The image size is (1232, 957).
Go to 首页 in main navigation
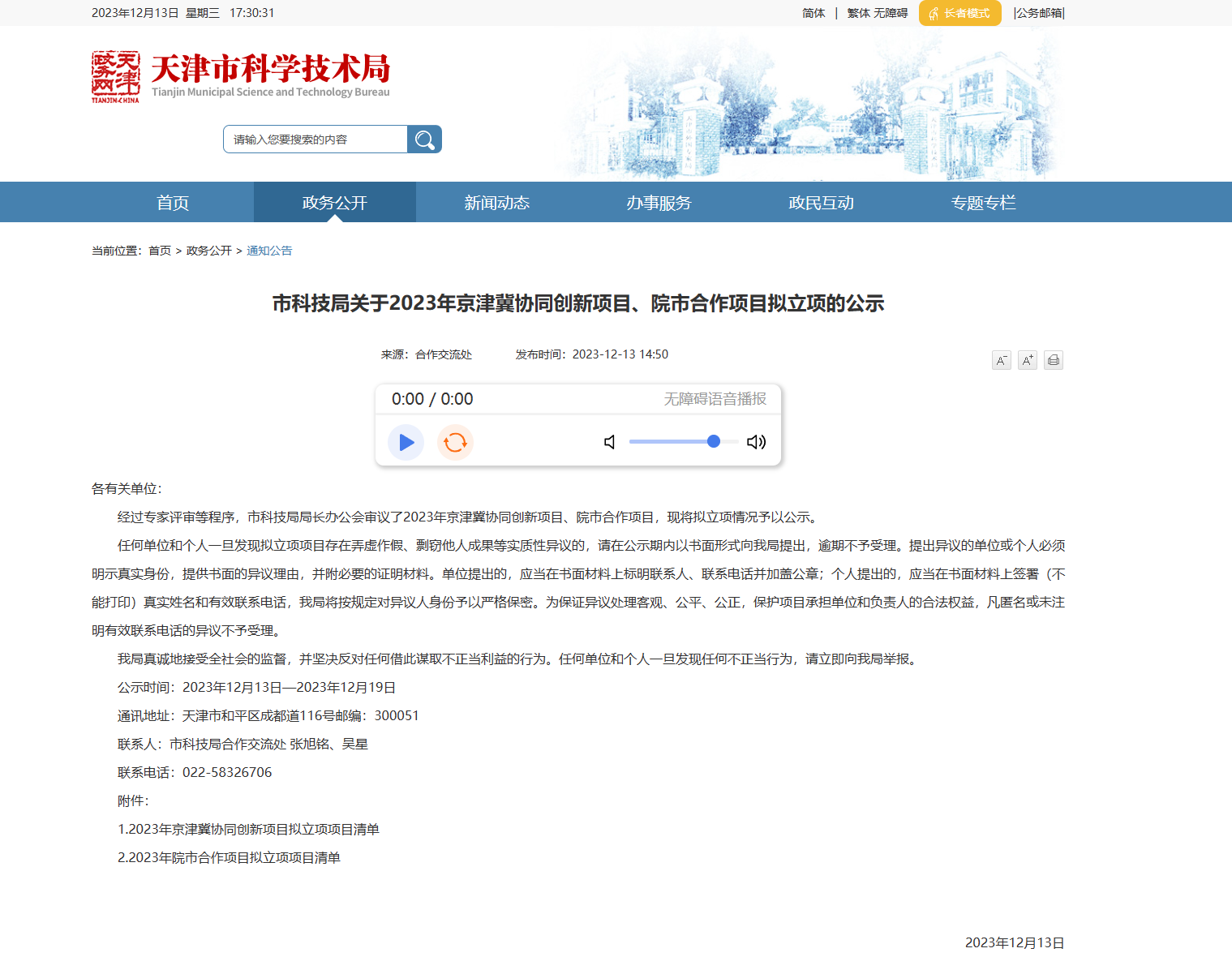point(173,203)
